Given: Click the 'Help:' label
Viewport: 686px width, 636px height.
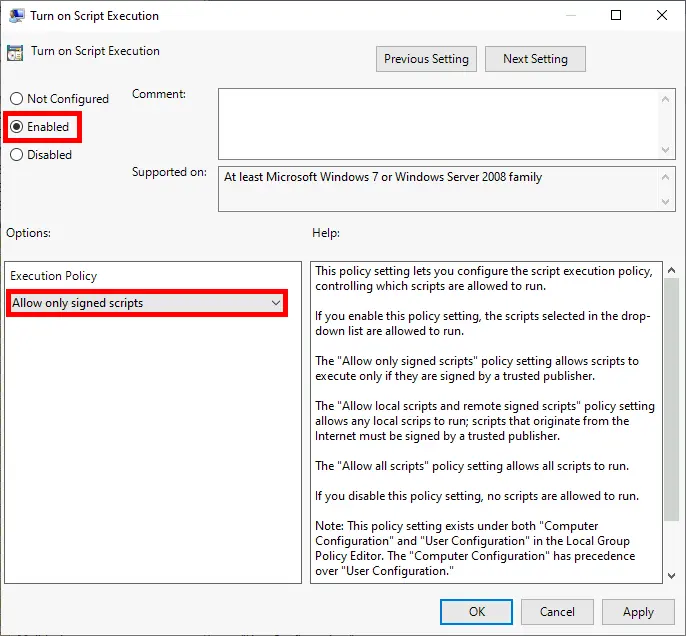Looking at the screenshot, I should pyautogui.click(x=326, y=233).
